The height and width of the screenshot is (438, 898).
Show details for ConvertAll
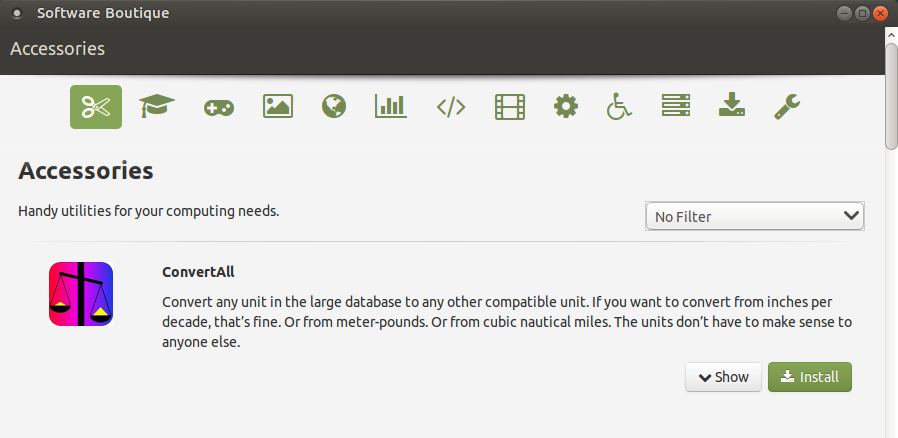(723, 377)
